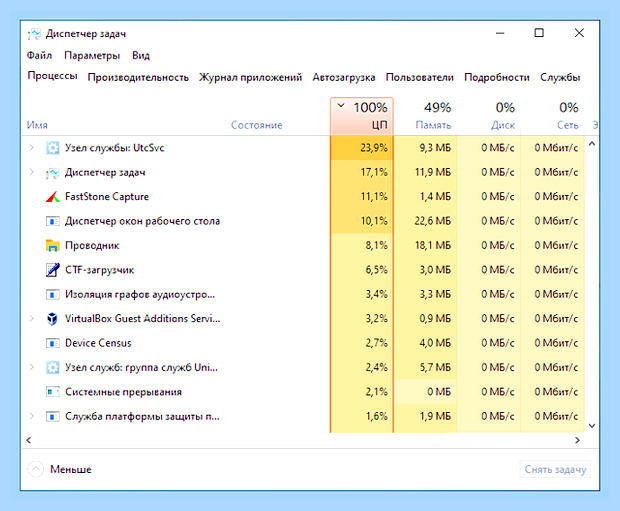
Task: Click the Task Manager title bar icon
Action: pos(34,34)
